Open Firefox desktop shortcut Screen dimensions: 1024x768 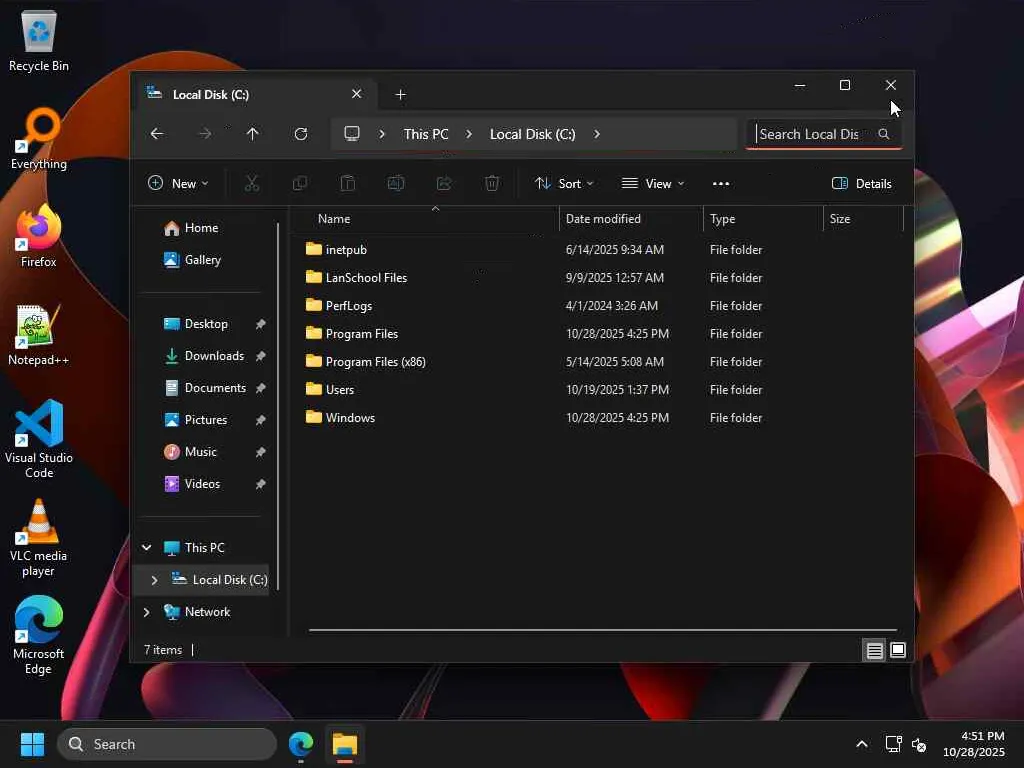point(39,237)
